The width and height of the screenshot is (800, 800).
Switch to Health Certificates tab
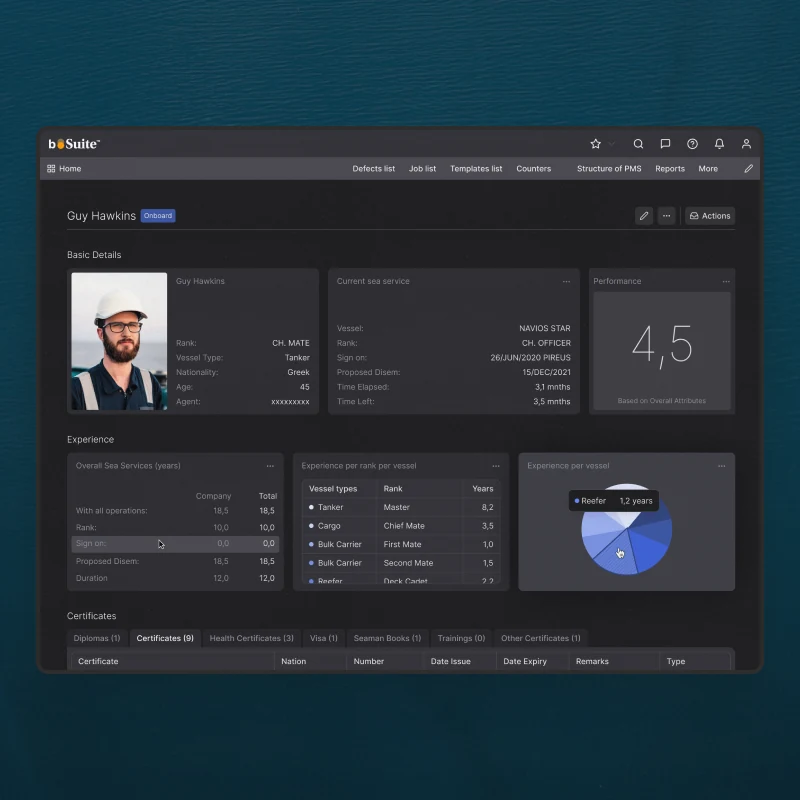(252, 638)
